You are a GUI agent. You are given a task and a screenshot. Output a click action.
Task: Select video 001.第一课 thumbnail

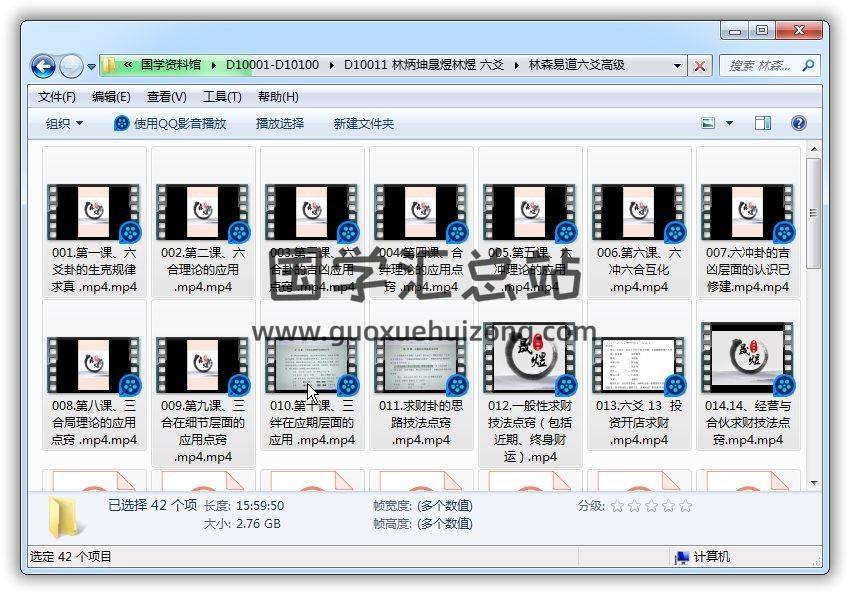pyautogui.click(x=94, y=212)
